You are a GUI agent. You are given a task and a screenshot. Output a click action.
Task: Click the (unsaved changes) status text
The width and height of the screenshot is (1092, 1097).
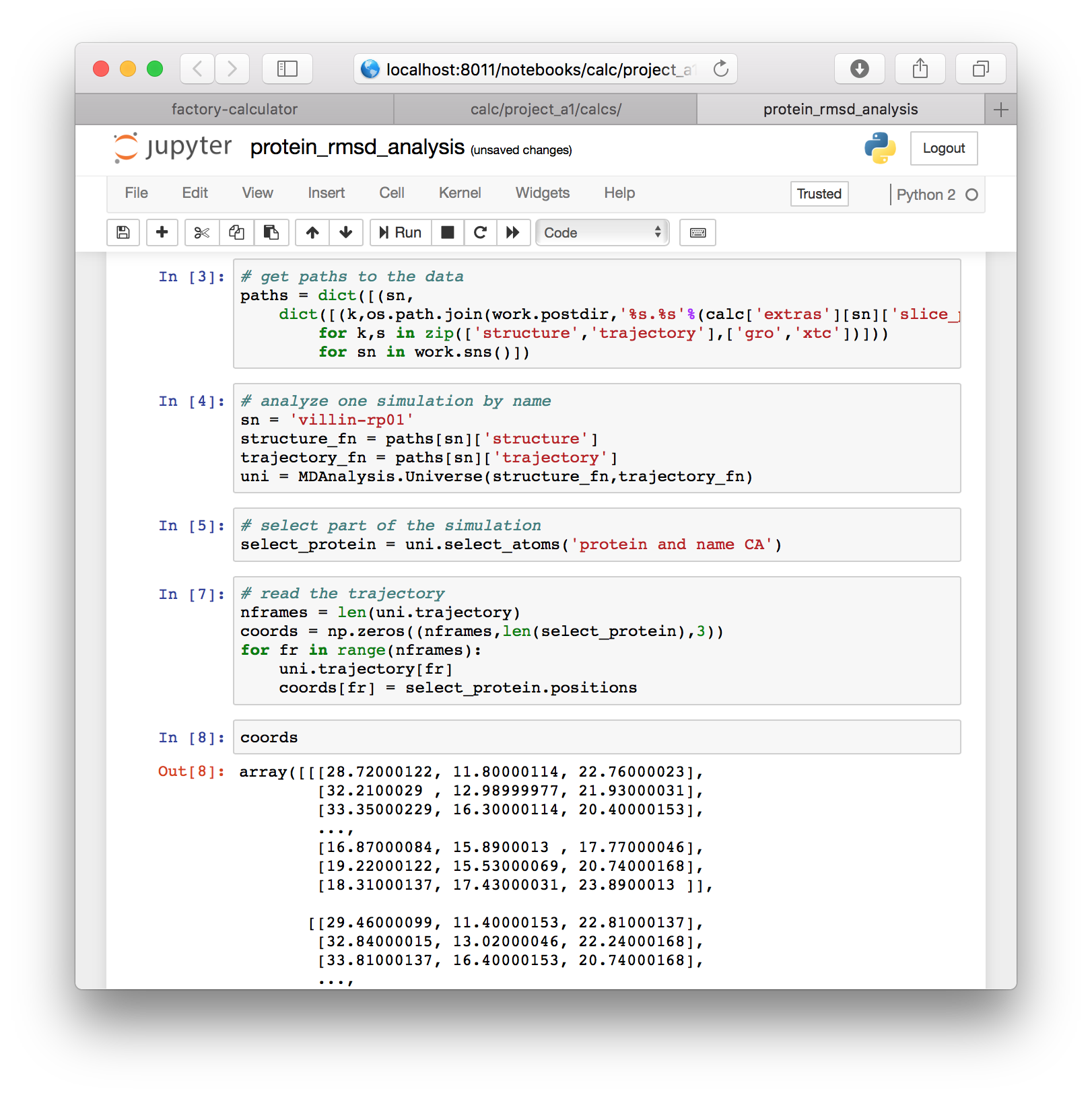(521, 150)
